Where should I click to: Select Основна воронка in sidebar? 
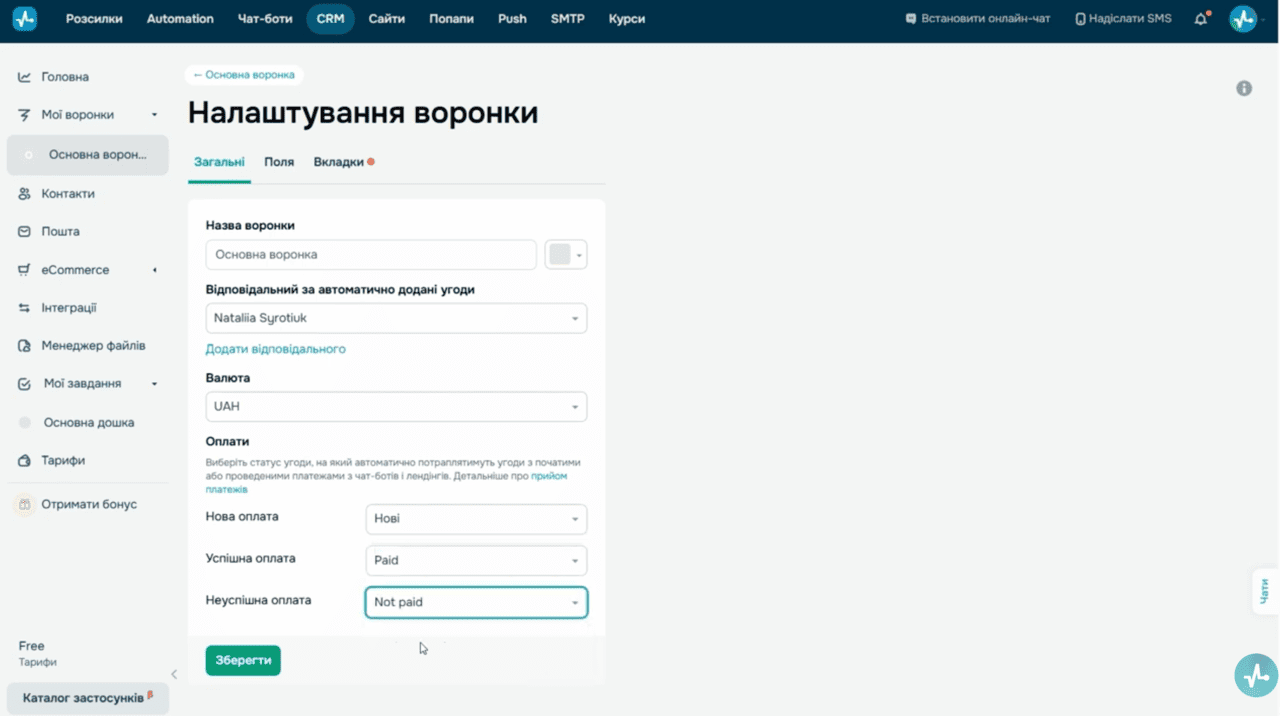pyautogui.click(x=88, y=155)
